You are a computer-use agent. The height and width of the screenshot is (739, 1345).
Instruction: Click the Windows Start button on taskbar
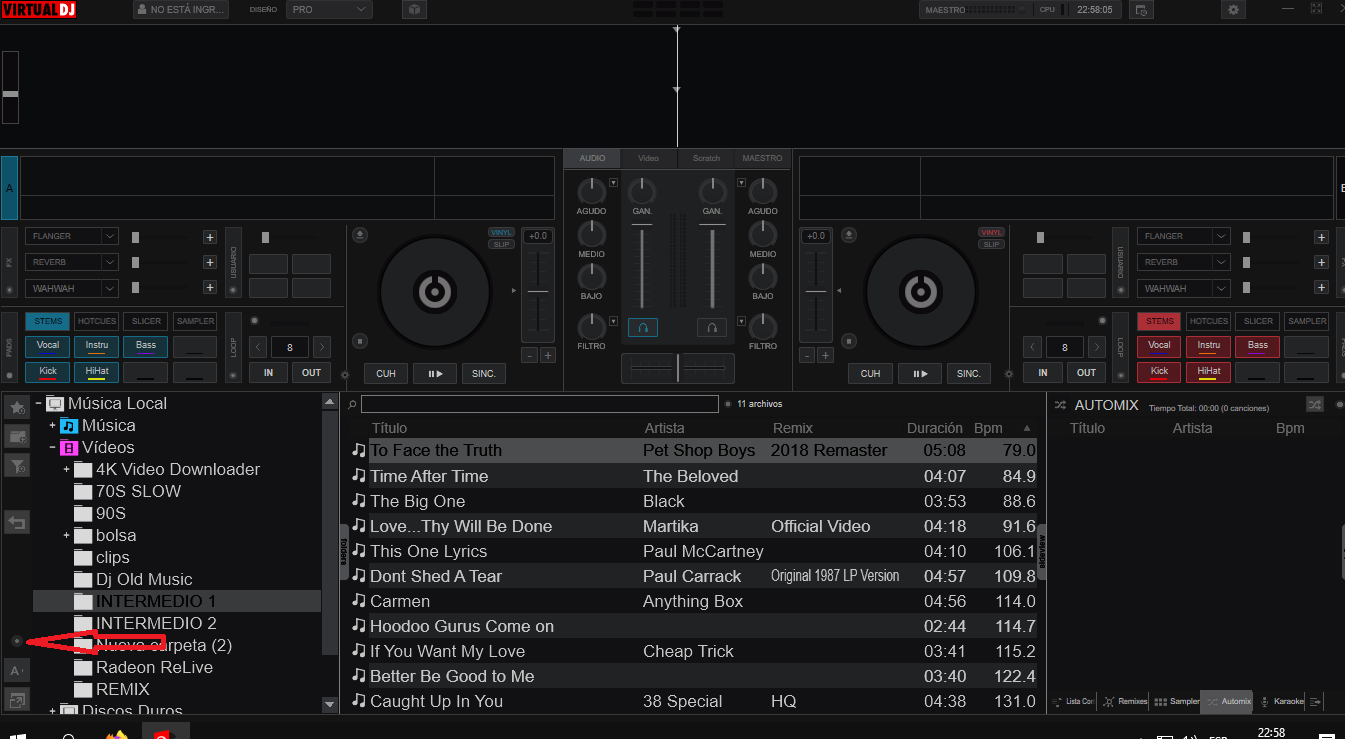coord(18,735)
